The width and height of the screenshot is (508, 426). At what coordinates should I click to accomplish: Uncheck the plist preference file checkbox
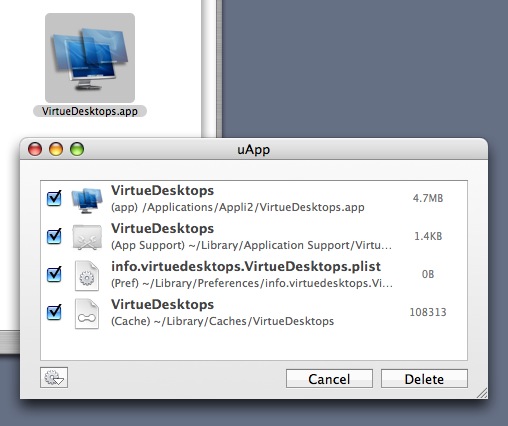pos(54,274)
